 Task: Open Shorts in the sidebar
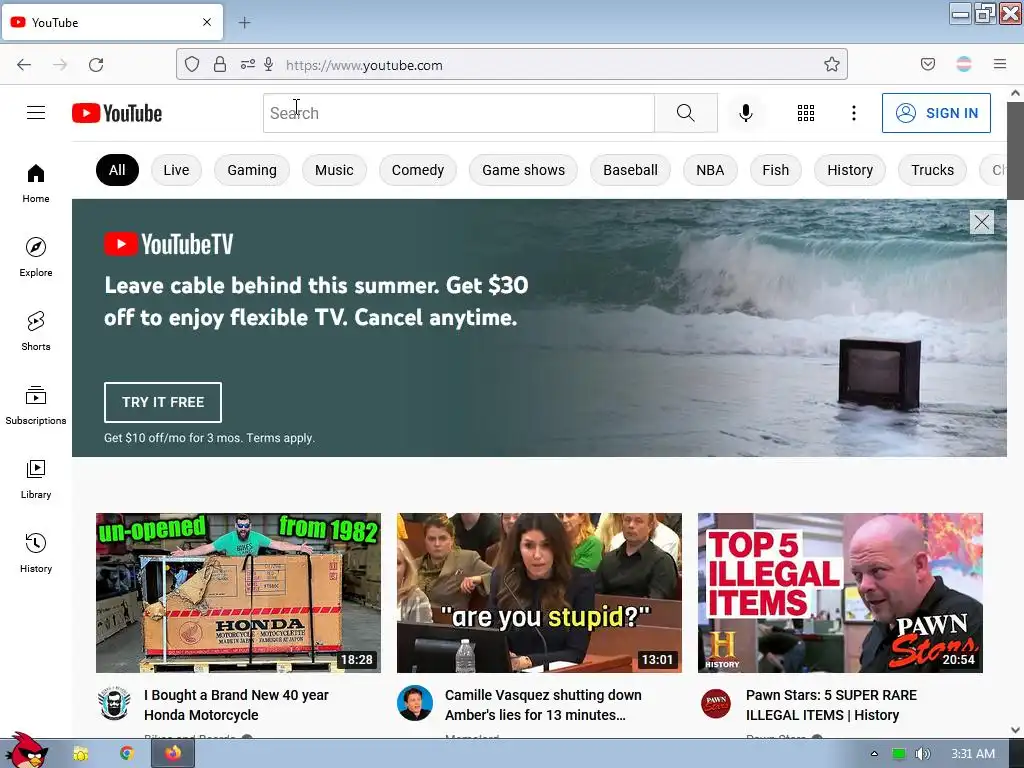(x=36, y=331)
